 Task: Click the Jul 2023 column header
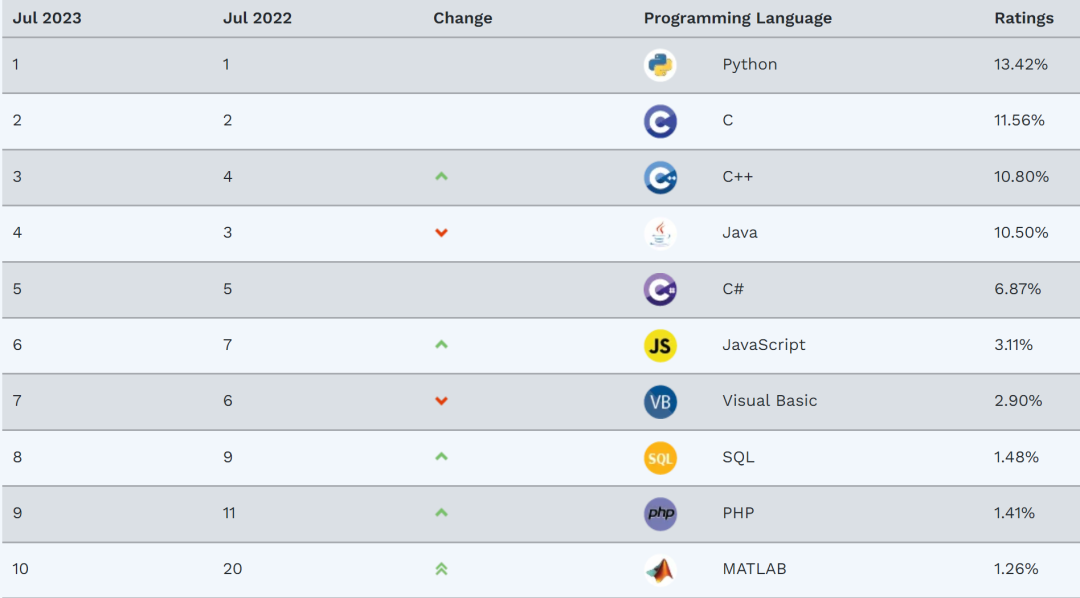47,18
